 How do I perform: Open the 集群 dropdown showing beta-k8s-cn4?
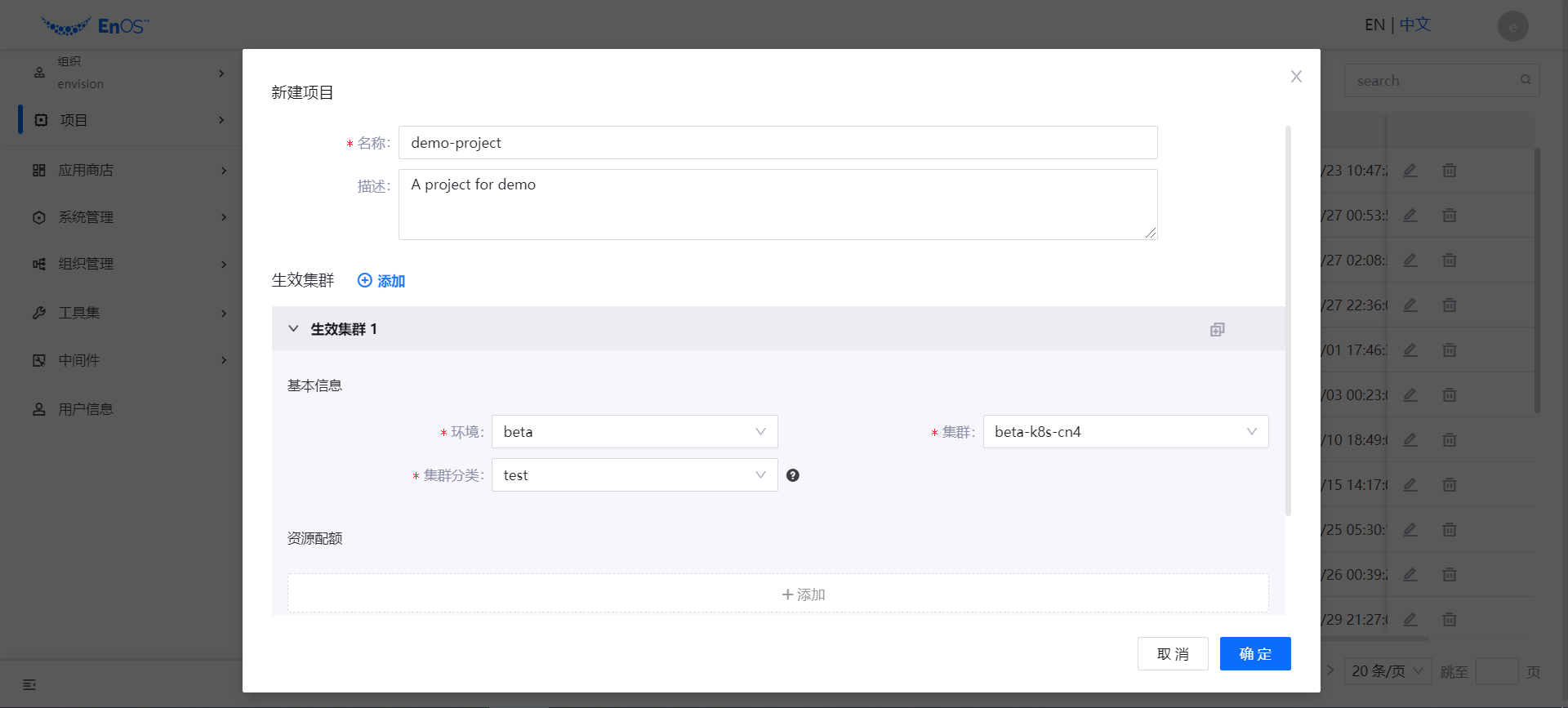1125,432
